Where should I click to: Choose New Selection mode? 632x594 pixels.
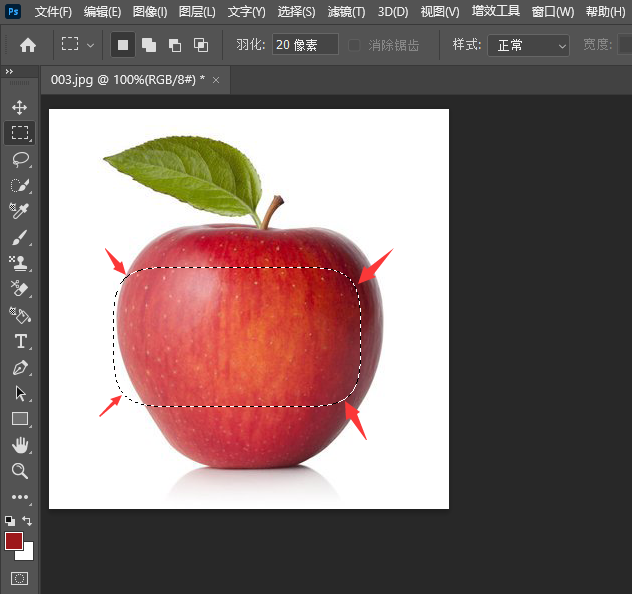coord(123,45)
